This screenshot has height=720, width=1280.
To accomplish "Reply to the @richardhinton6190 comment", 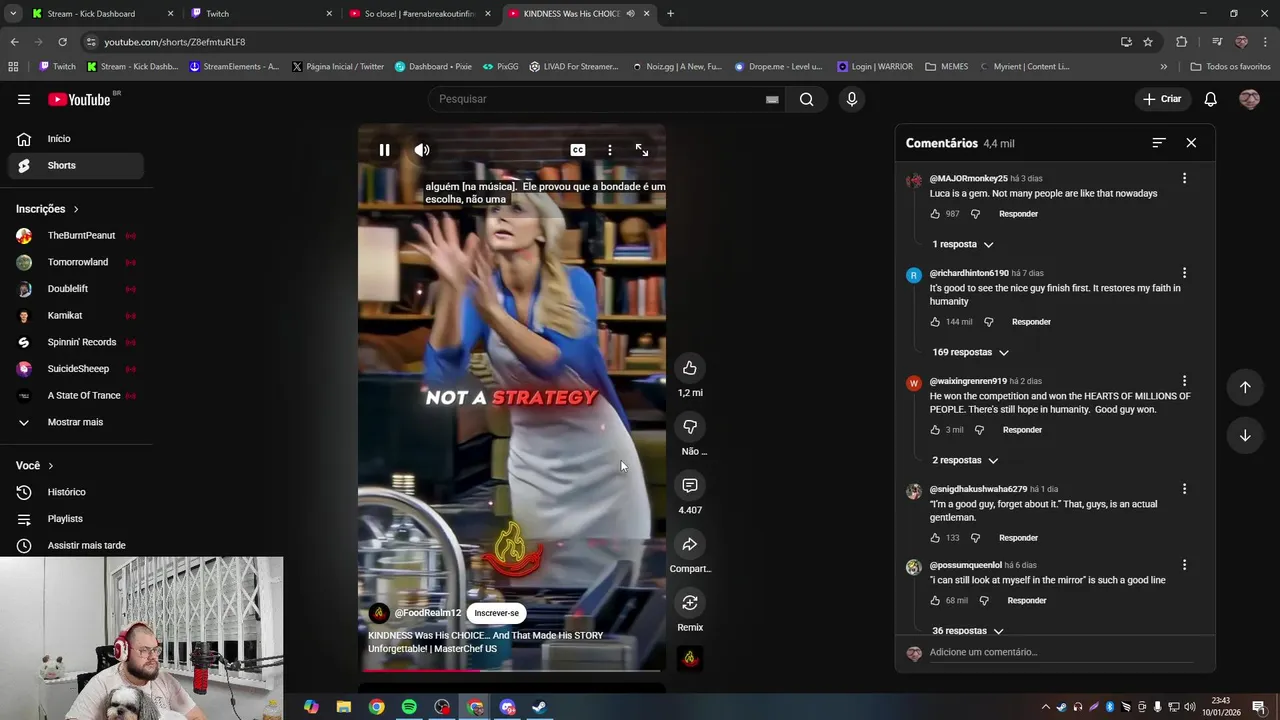I will point(1031,322).
